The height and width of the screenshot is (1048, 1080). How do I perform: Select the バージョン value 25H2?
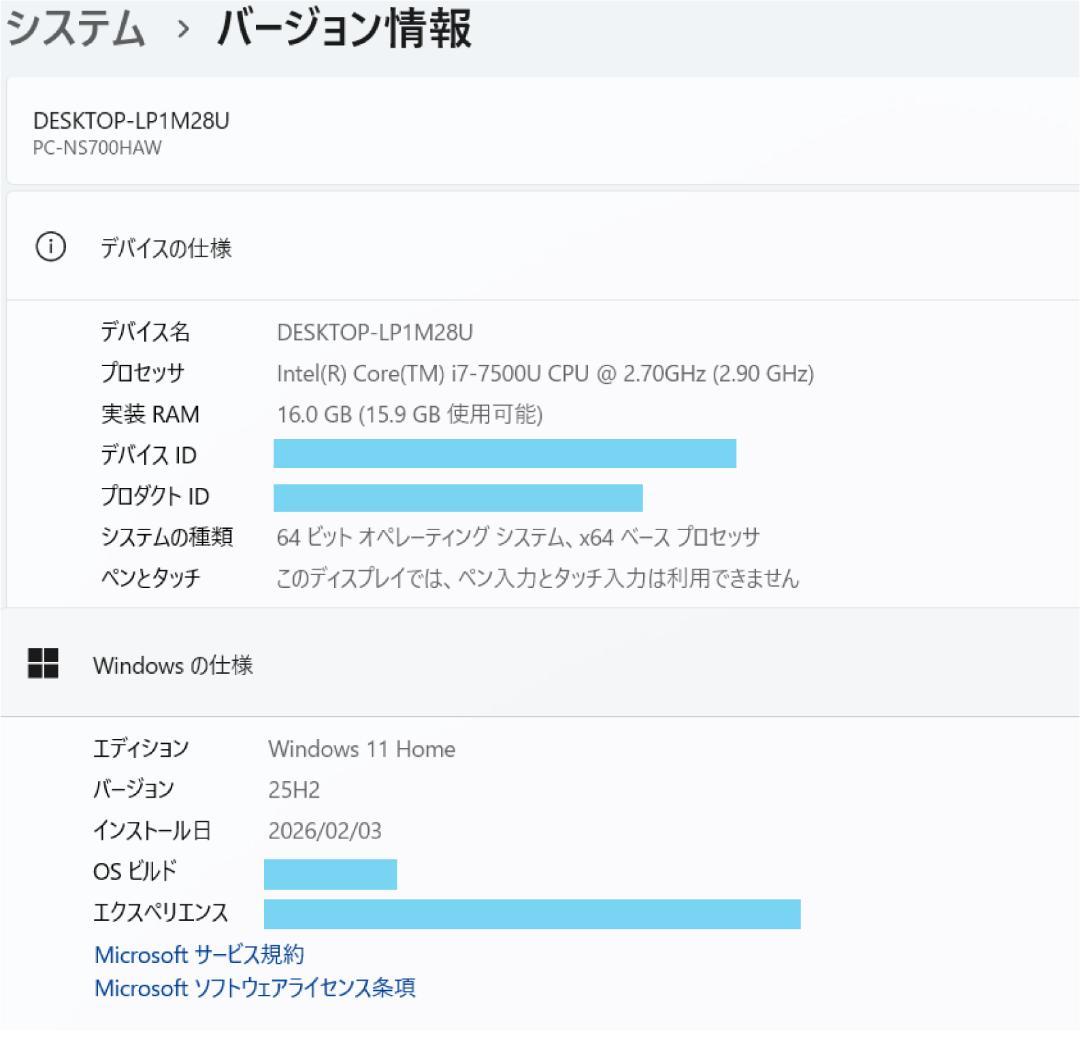point(291,789)
